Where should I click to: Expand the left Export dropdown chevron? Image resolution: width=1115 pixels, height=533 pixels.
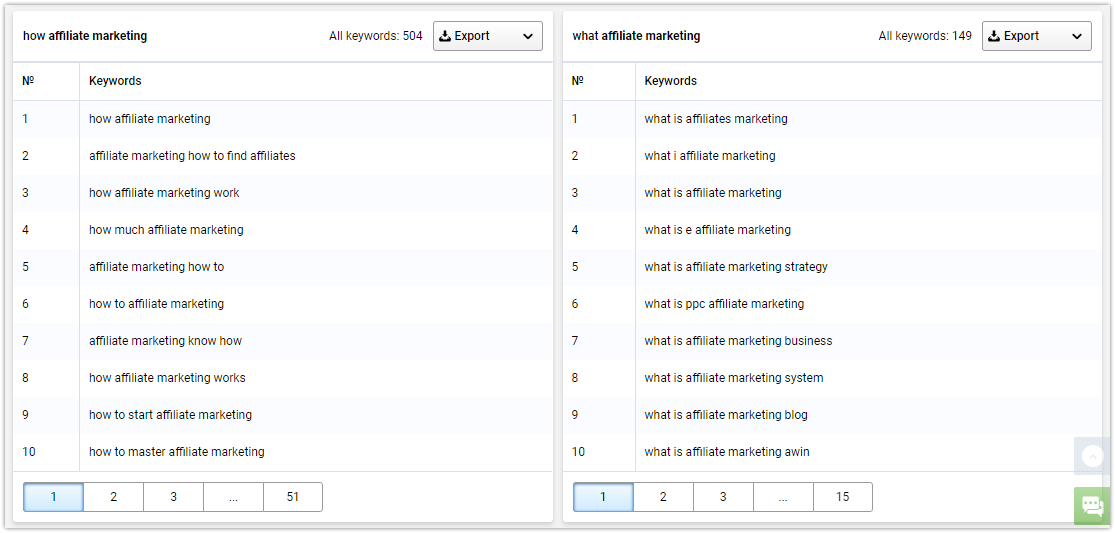528,36
